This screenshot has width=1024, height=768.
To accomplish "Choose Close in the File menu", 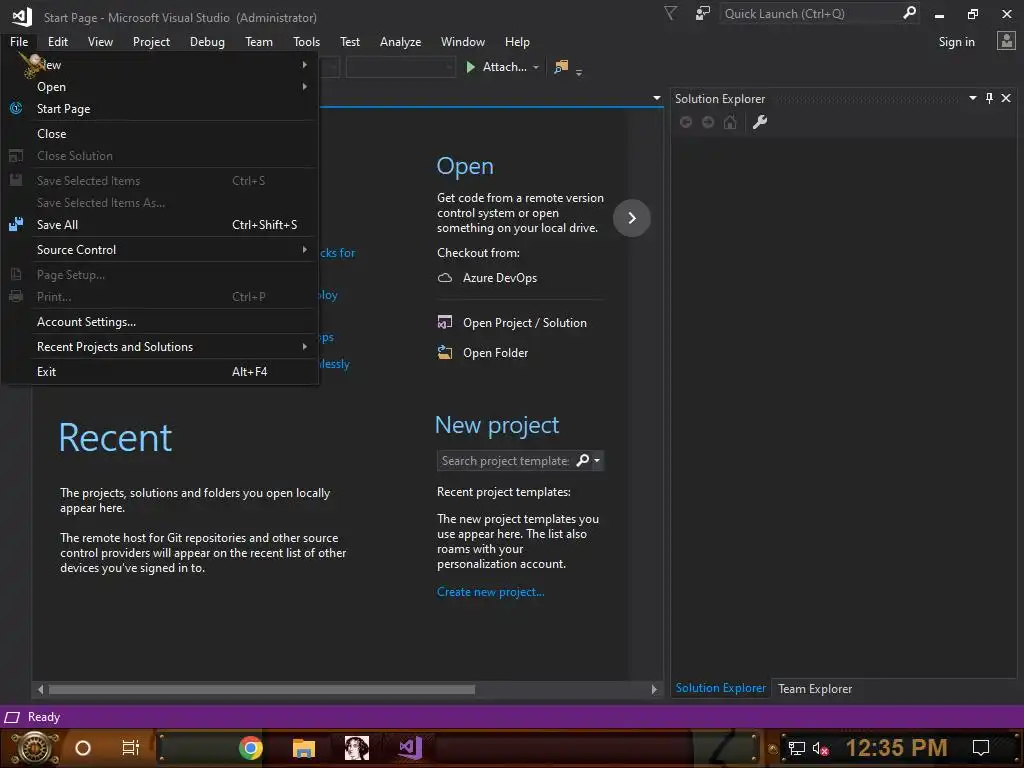I will [159, 134].
